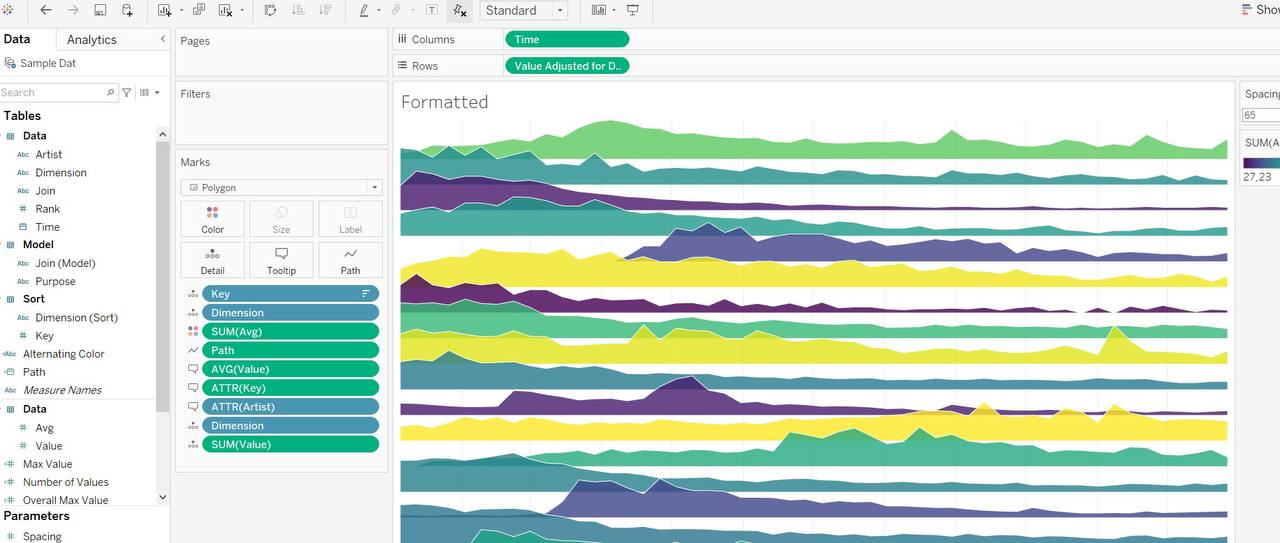Select the Spacing parameter

click(x=42, y=536)
